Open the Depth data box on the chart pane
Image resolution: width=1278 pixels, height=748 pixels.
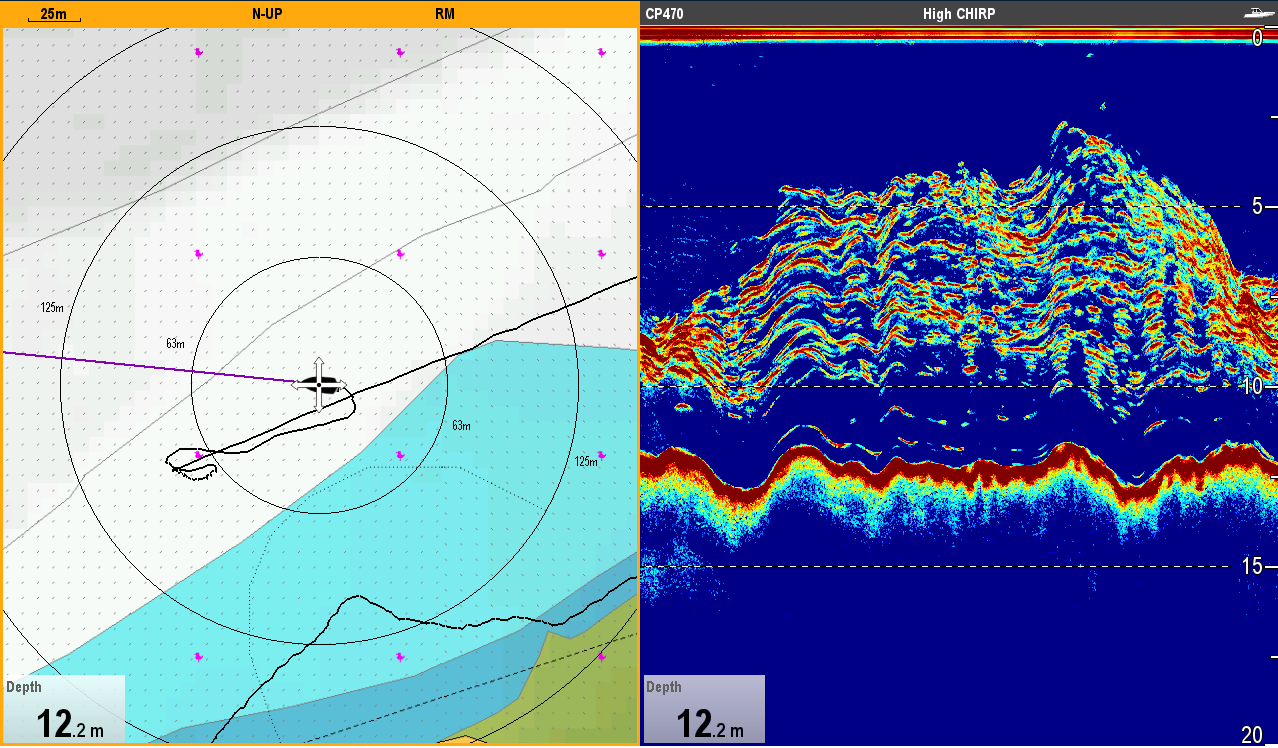[65, 710]
